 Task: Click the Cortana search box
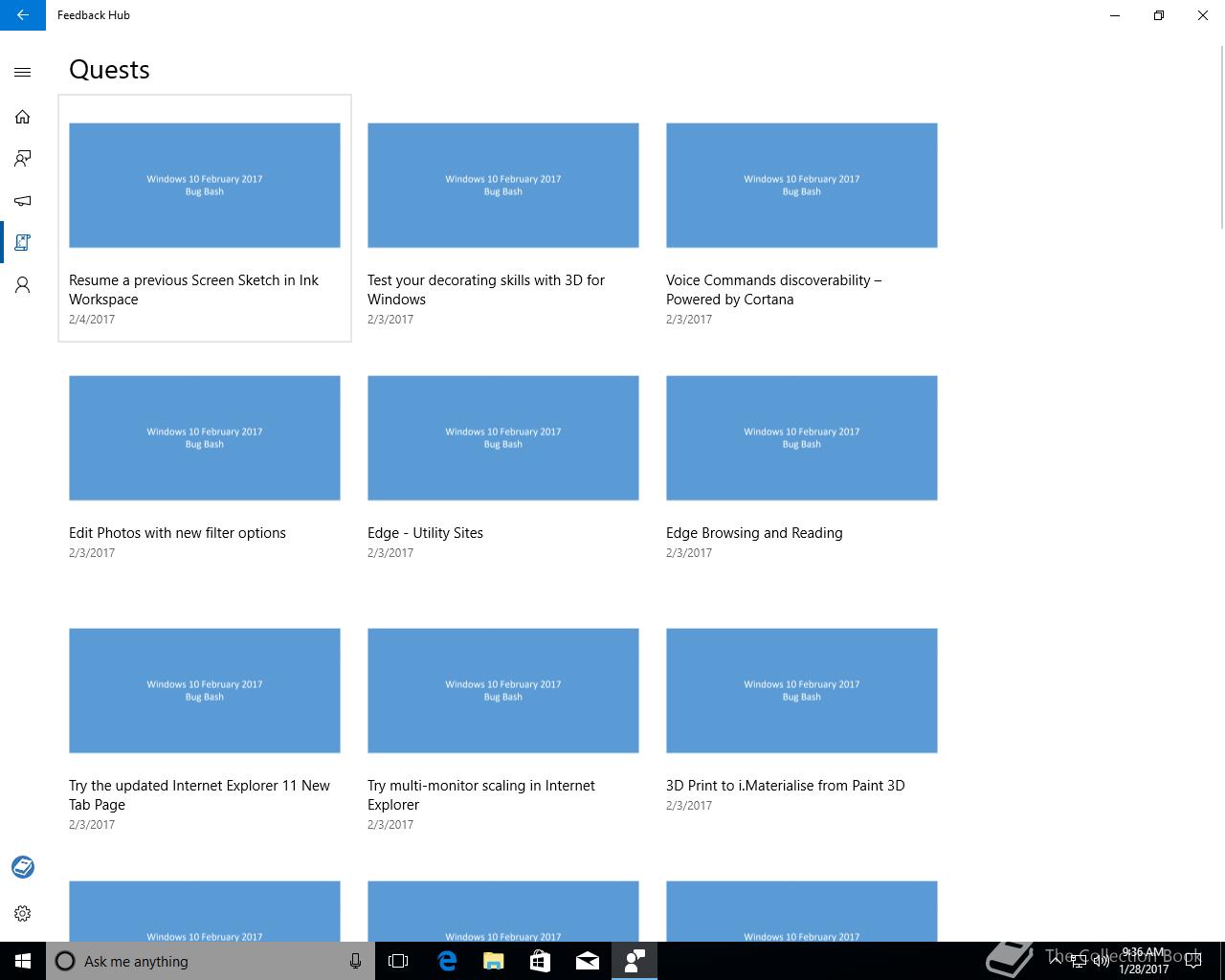point(211,961)
